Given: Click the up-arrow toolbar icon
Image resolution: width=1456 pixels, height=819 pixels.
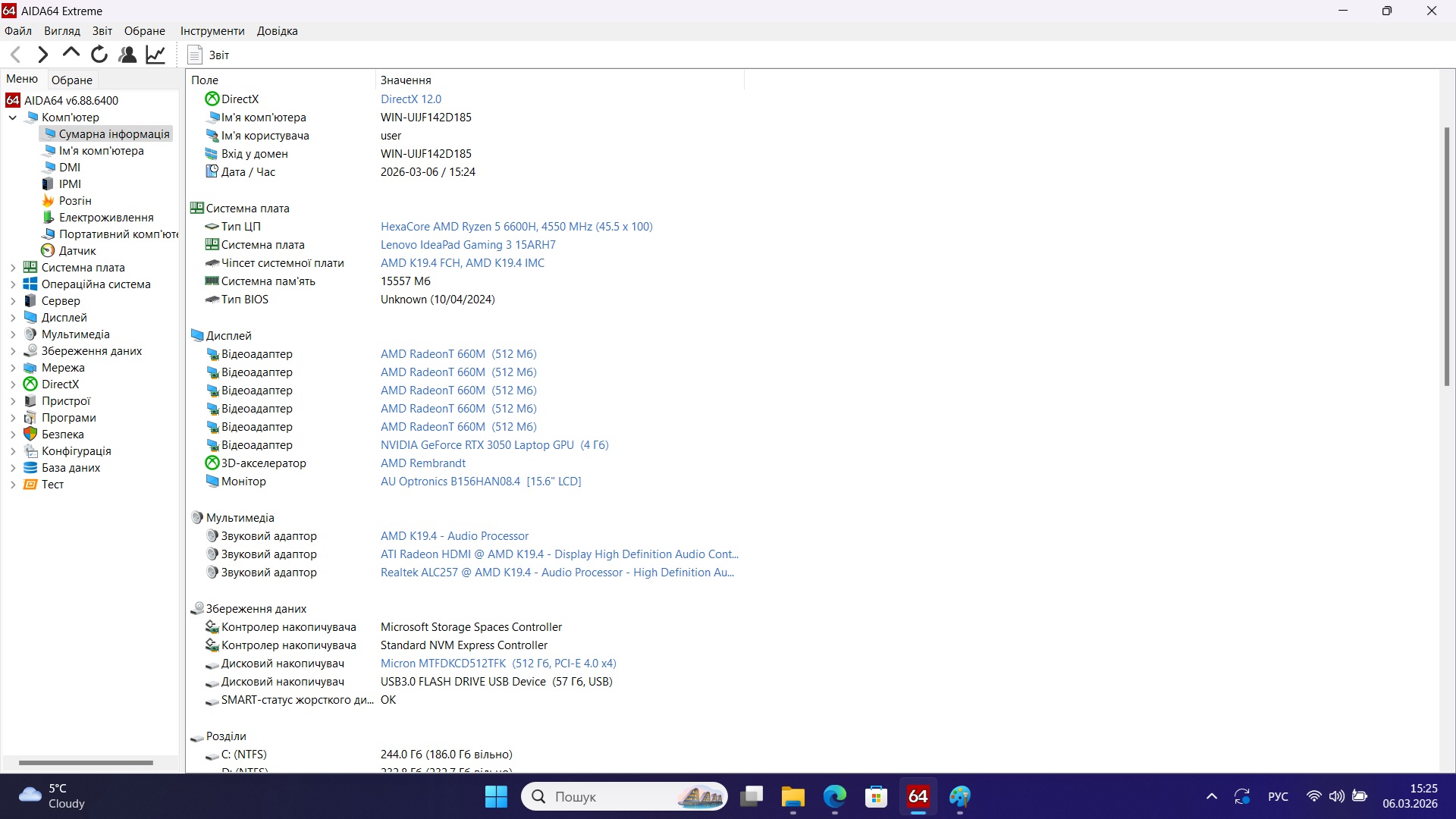Looking at the screenshot, I should point(70,54).
